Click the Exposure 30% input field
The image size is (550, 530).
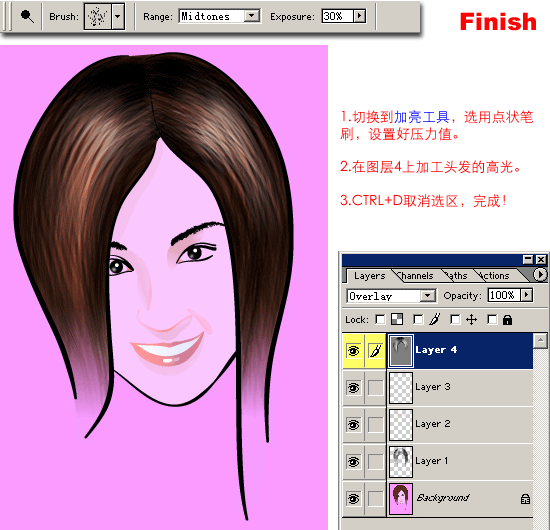point(337,16)
